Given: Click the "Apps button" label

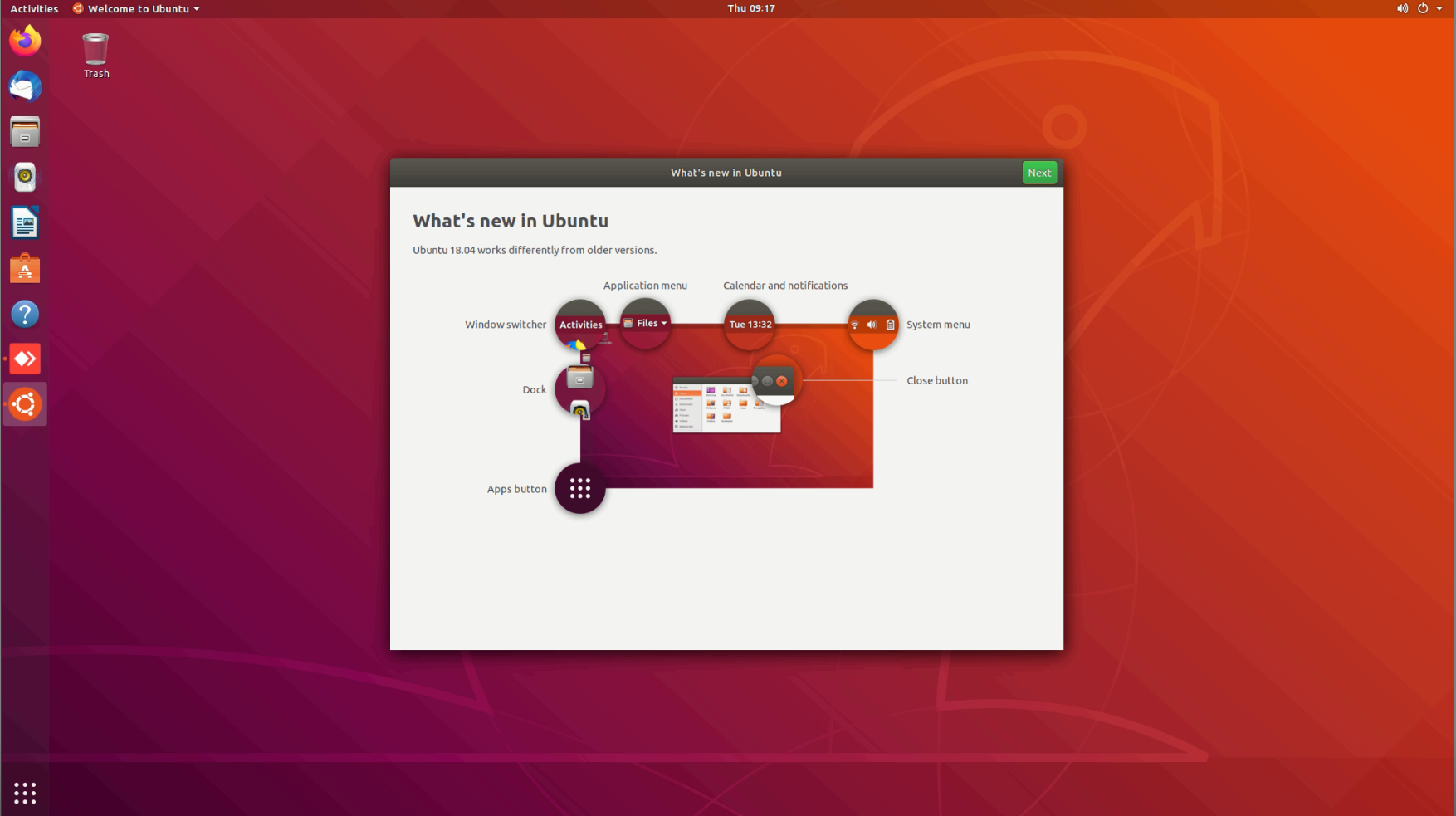Looking at the screenshot, I should [517, 489].
